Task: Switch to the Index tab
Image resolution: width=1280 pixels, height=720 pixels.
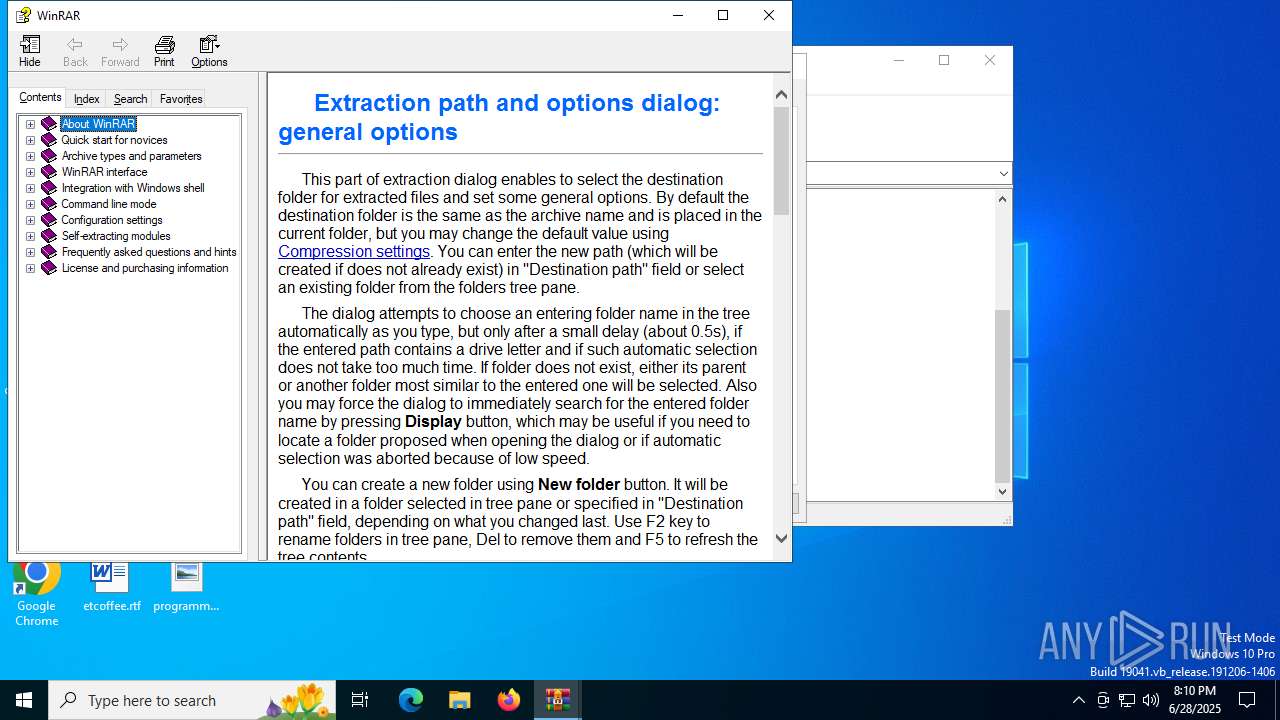Action: 87,99
